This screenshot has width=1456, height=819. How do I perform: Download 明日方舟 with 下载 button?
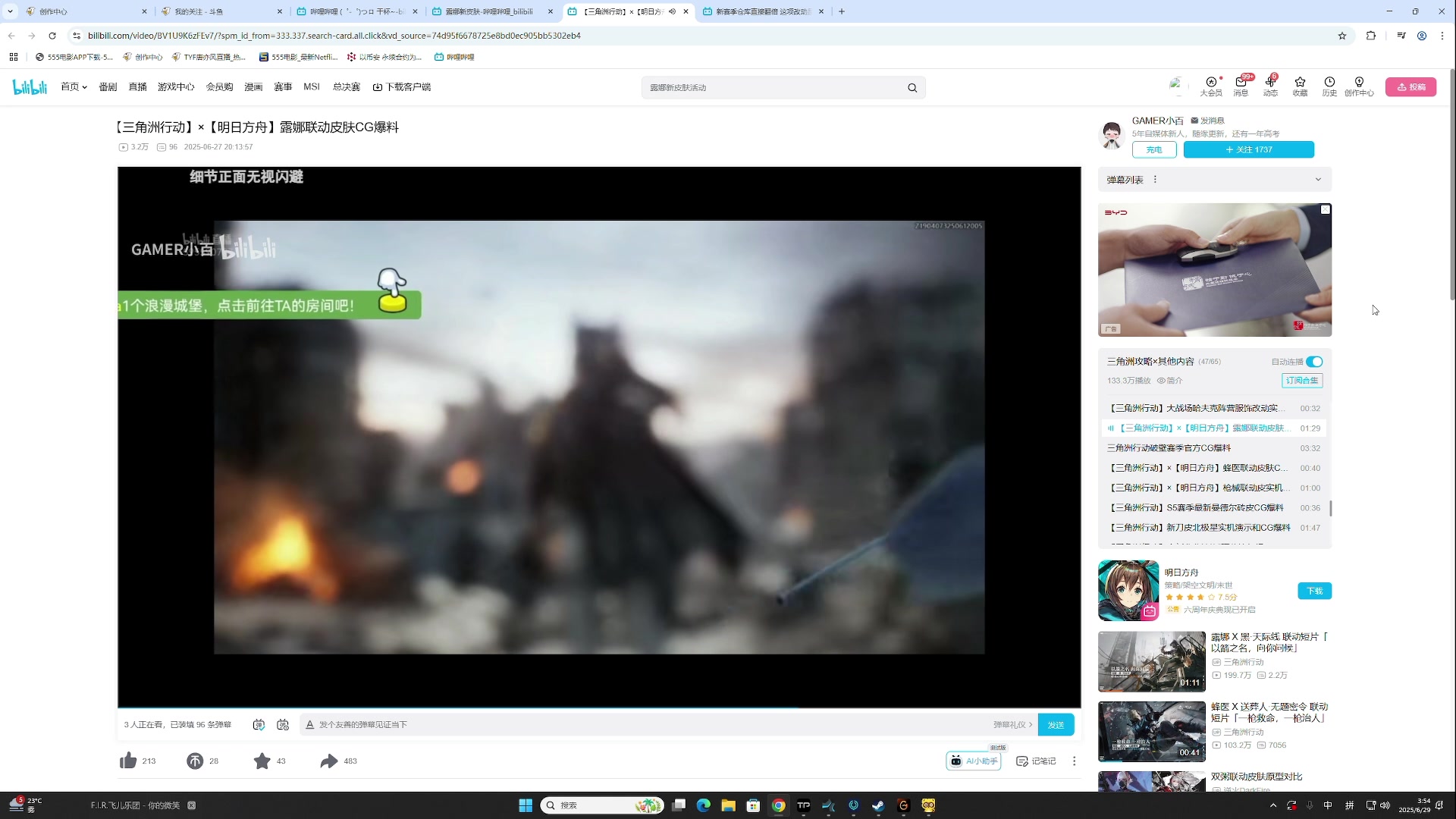click(x=1314, y=591)
